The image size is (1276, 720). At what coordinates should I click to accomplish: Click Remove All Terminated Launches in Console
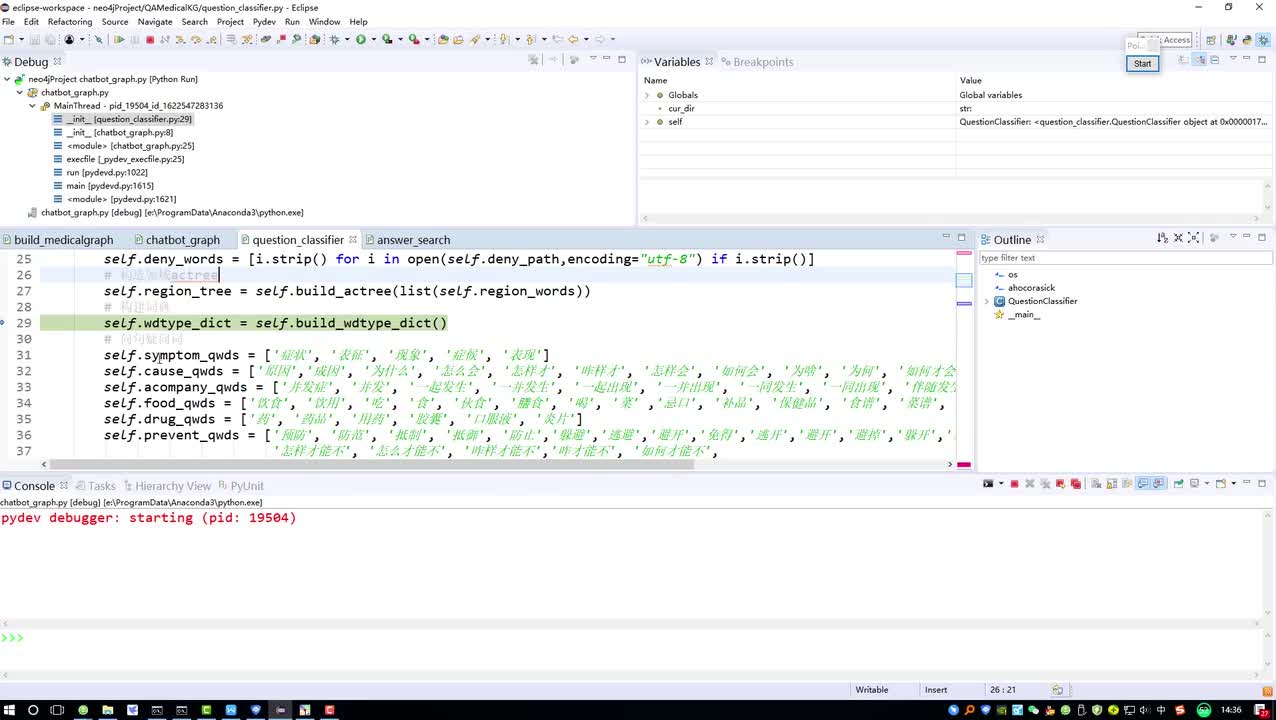(x=1045, y=484)
